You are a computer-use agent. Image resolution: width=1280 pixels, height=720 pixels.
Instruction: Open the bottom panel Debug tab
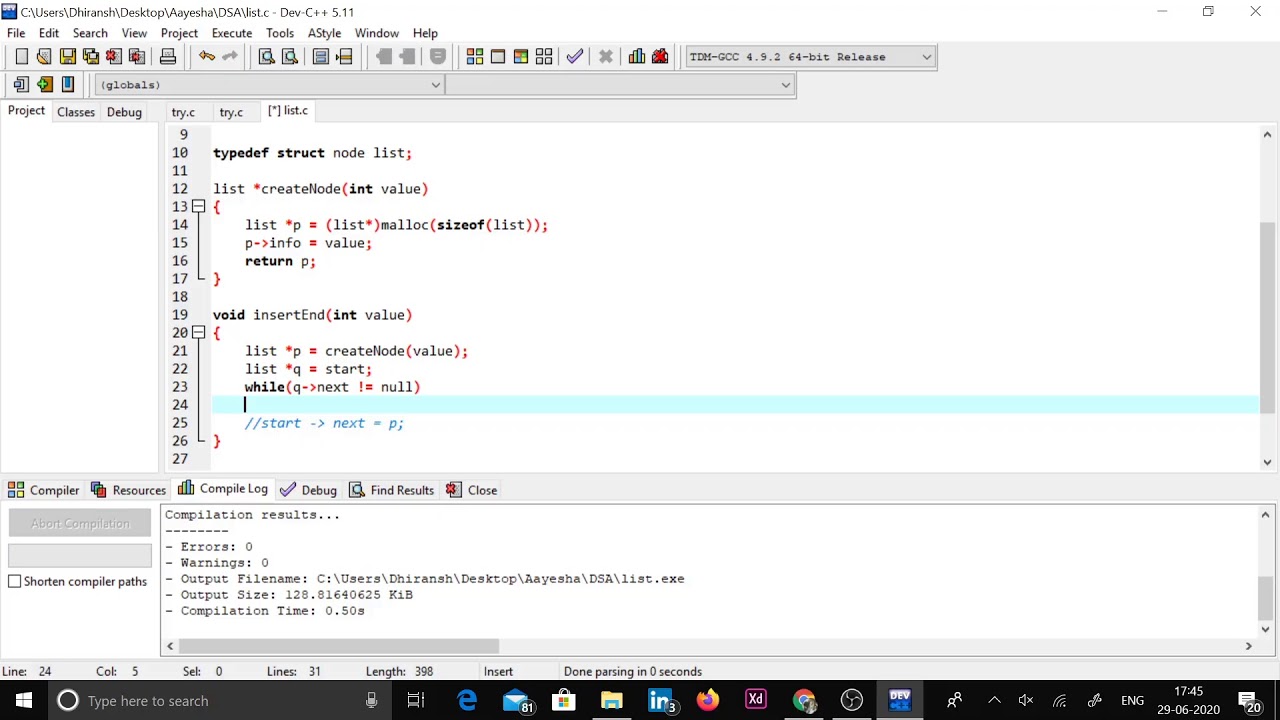(308, 490)
